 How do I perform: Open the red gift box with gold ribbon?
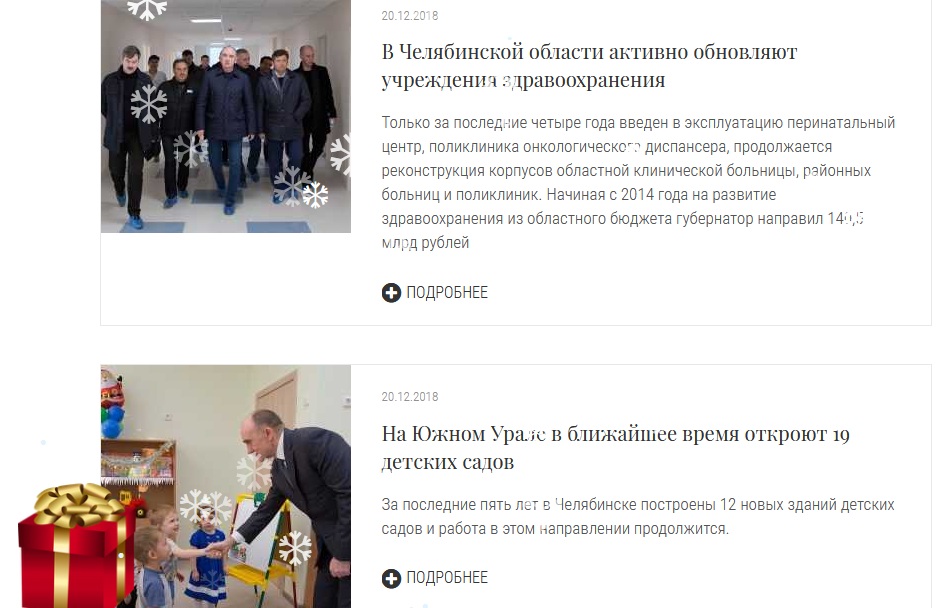point(76,545)
